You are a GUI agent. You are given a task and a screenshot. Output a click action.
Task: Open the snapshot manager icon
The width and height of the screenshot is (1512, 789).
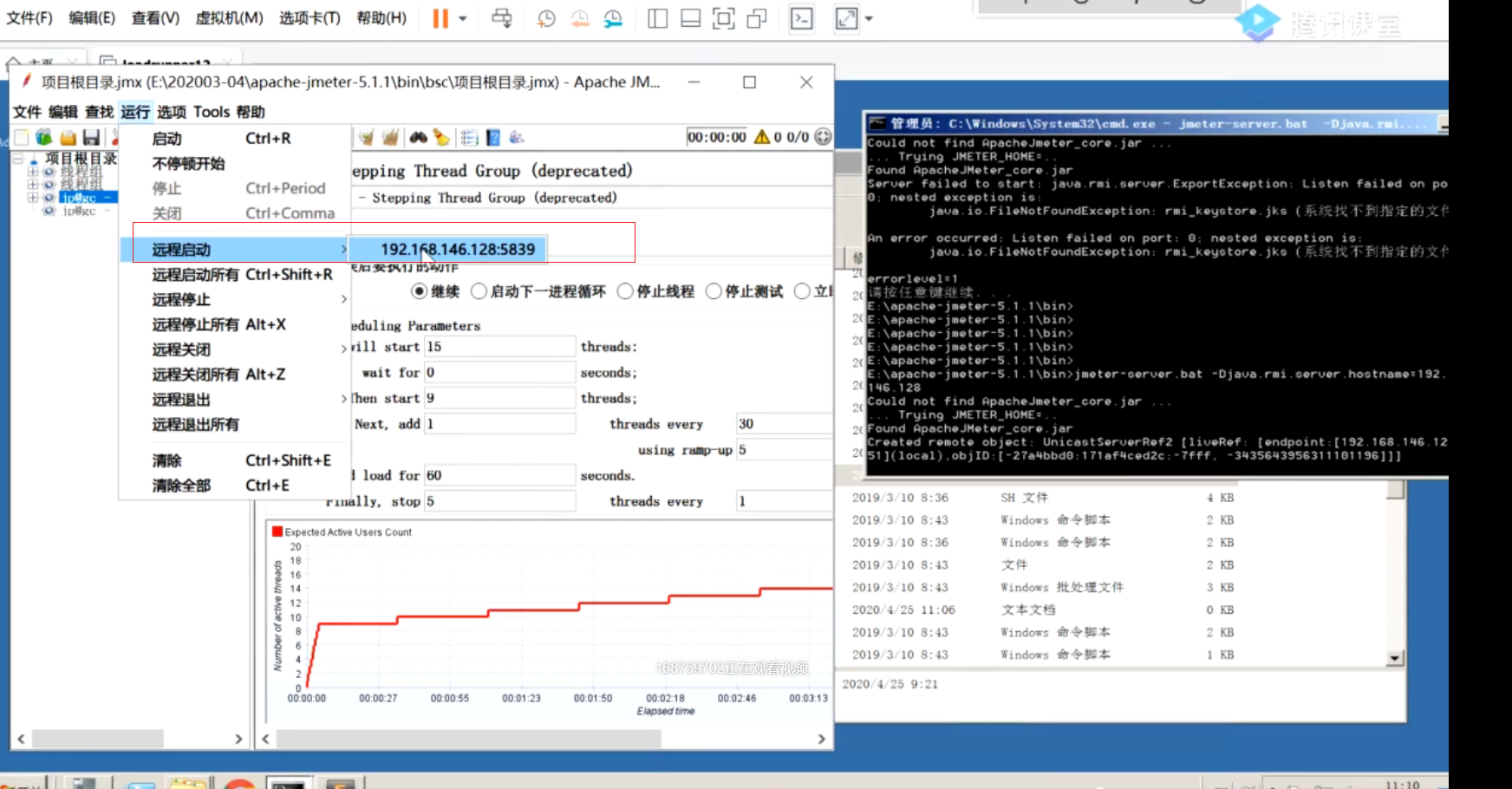(613, 18)
